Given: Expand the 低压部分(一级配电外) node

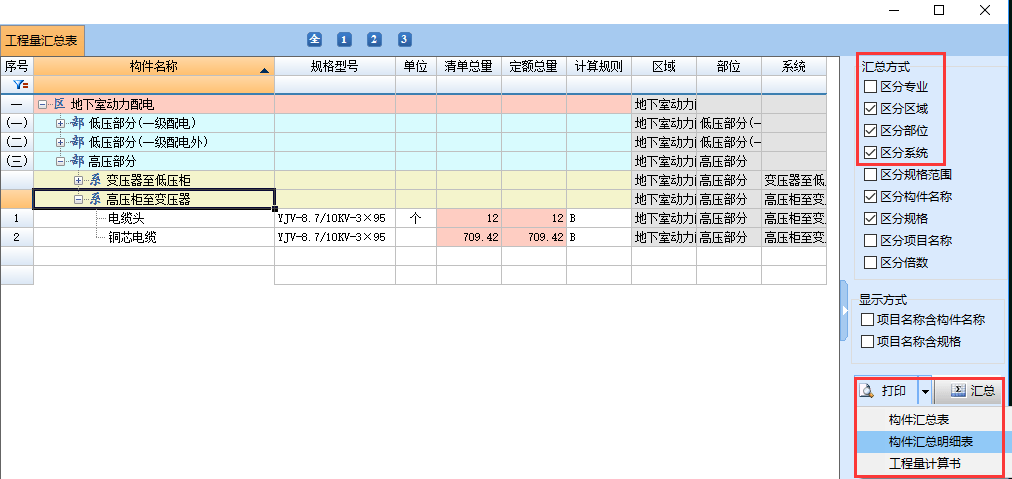Looking at the screenshot, I should 61,143.
